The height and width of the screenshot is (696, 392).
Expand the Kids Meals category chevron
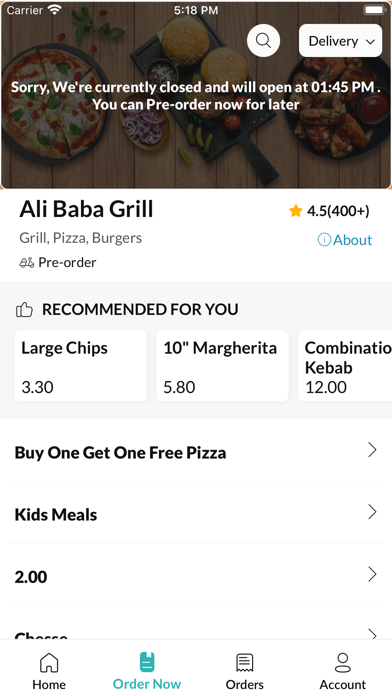point(372,512)
